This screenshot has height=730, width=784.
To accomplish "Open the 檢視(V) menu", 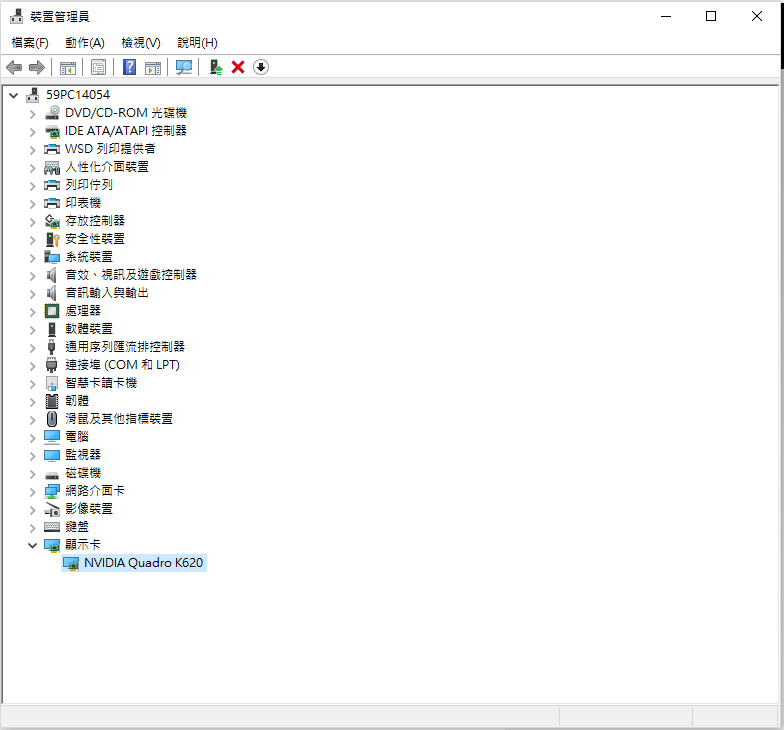I will tap(141, 43).
